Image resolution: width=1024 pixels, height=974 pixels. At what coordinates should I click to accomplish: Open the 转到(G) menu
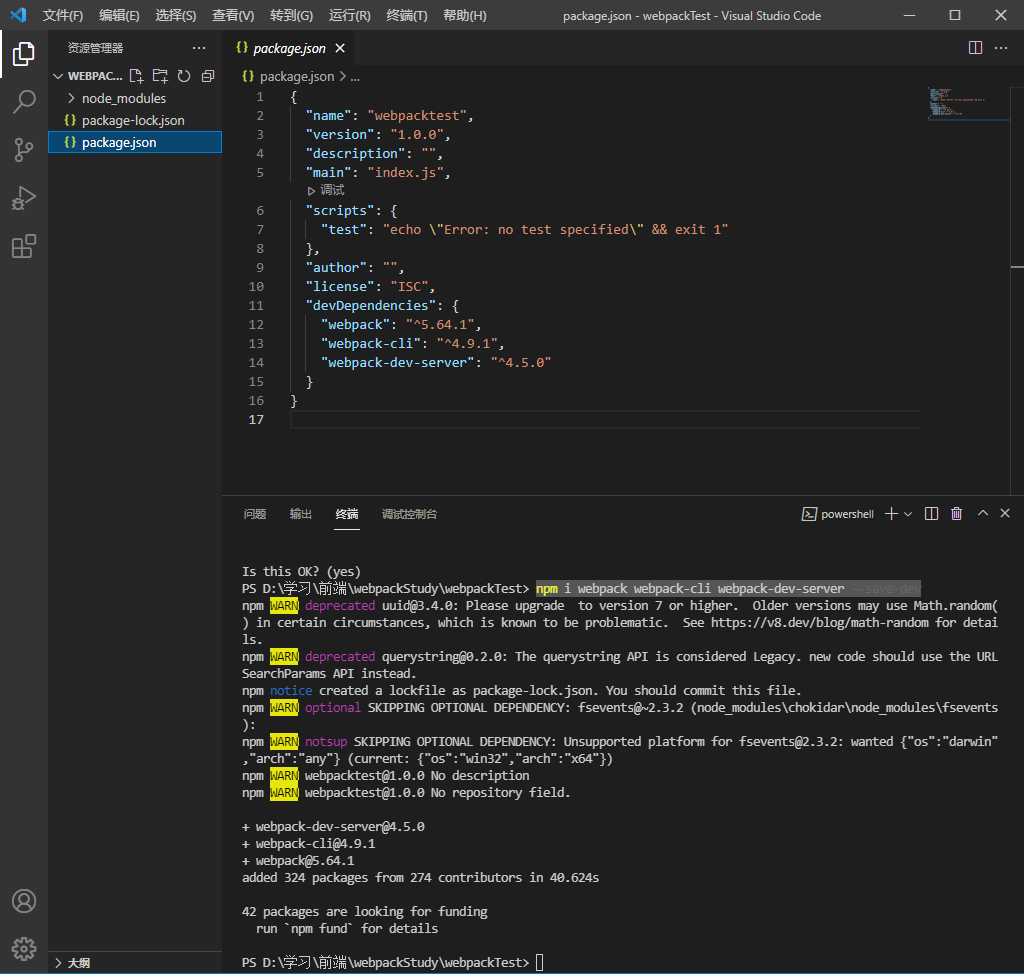(x=291, y=16)
